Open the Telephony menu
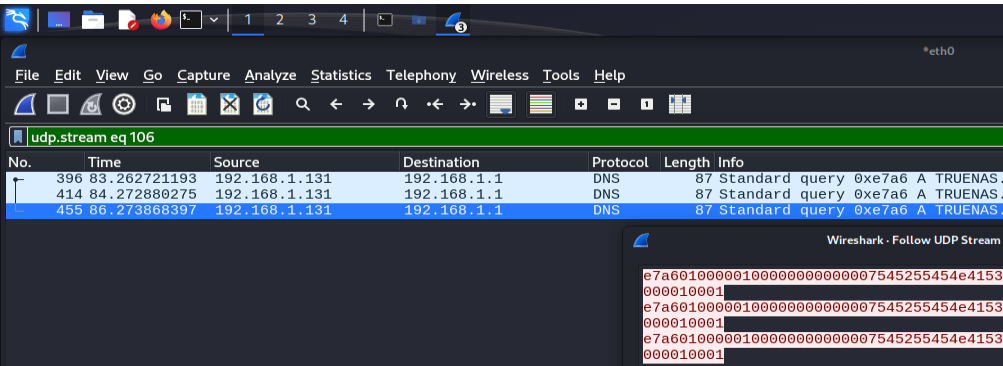The height and width of the screenshot is (366, 1003). coord(421,76)
